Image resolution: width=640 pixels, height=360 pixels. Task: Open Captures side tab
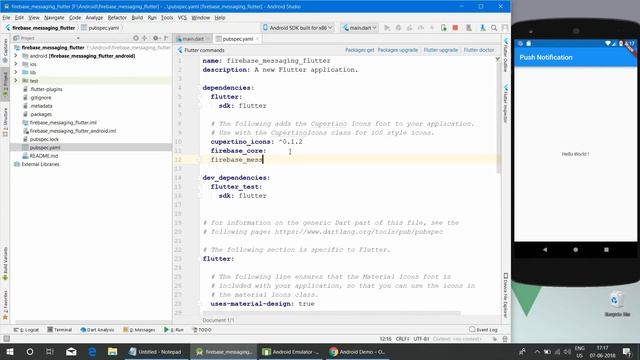coord(5,51)
